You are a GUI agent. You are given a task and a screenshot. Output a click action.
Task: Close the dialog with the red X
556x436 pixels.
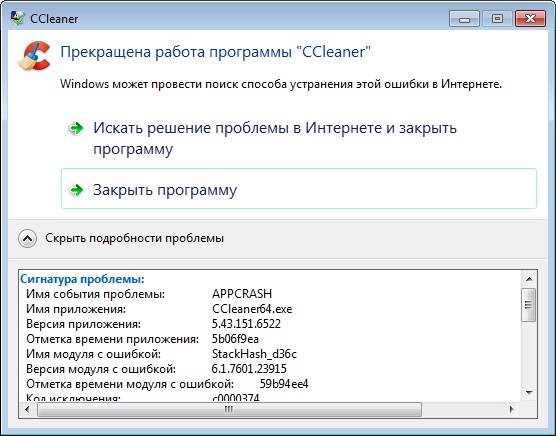point(530,19)
